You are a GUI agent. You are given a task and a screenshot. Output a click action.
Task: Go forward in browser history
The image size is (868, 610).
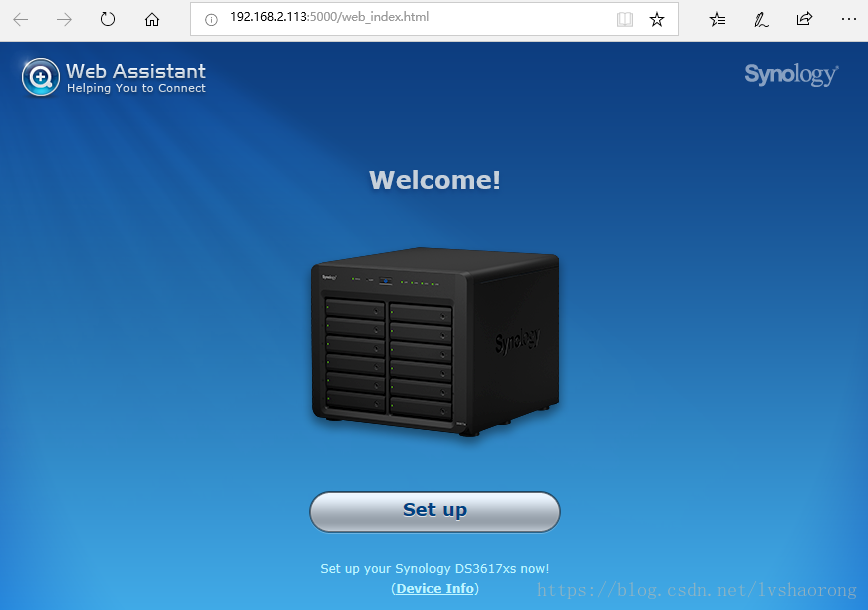coord(64,20)
